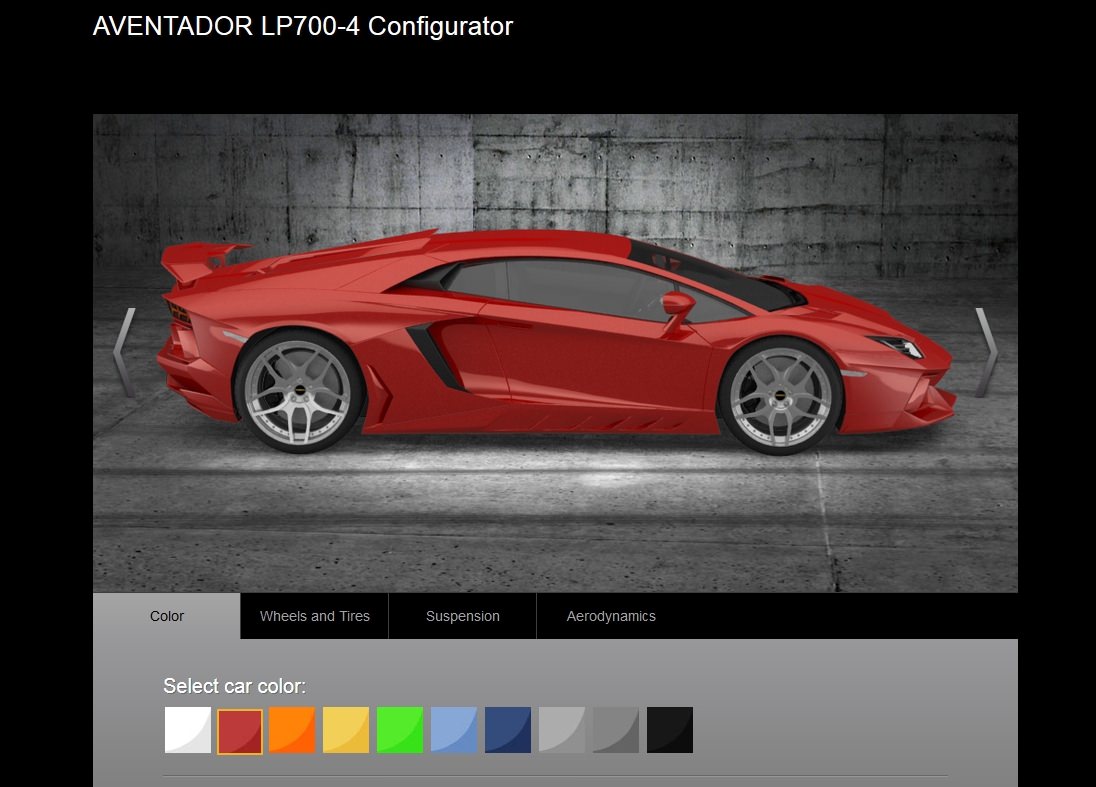
Task: Choose the light blue color swatch
Action: pyautogui.click(x=454, y=730)
